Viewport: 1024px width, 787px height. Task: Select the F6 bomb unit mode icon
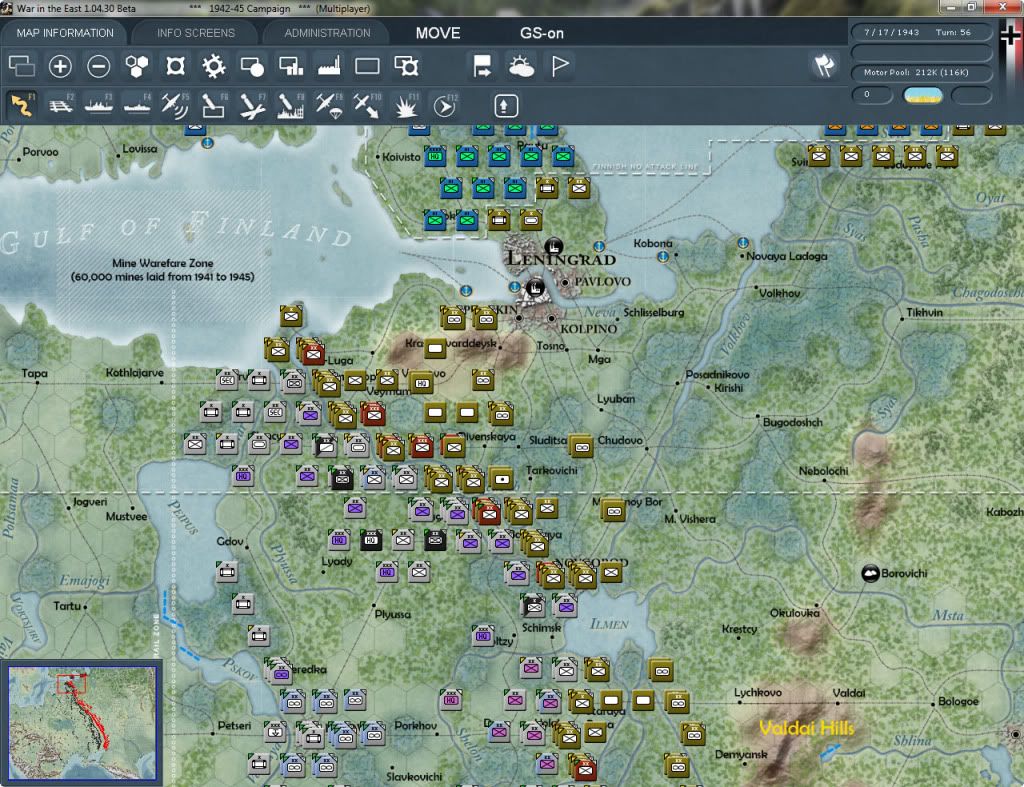click(x=214, y=105)
